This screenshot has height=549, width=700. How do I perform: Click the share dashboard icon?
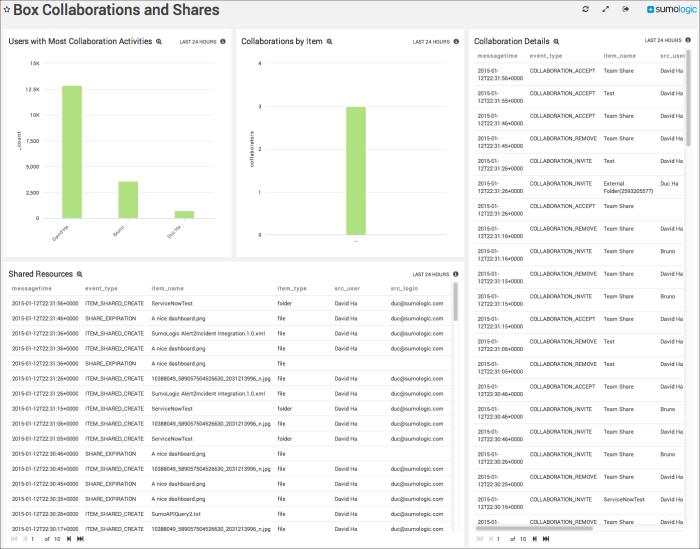626,10
